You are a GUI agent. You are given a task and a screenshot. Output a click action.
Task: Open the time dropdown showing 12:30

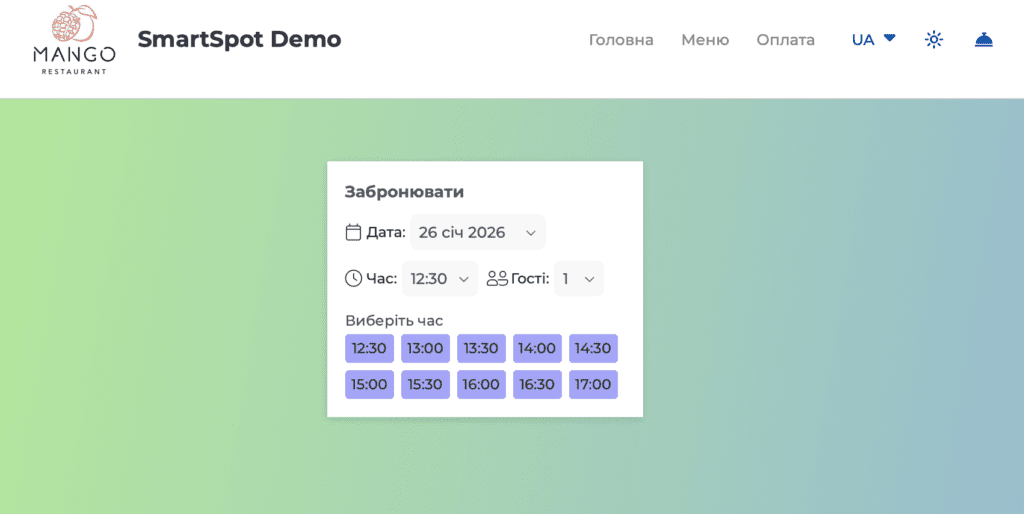(x=440, y=279)
